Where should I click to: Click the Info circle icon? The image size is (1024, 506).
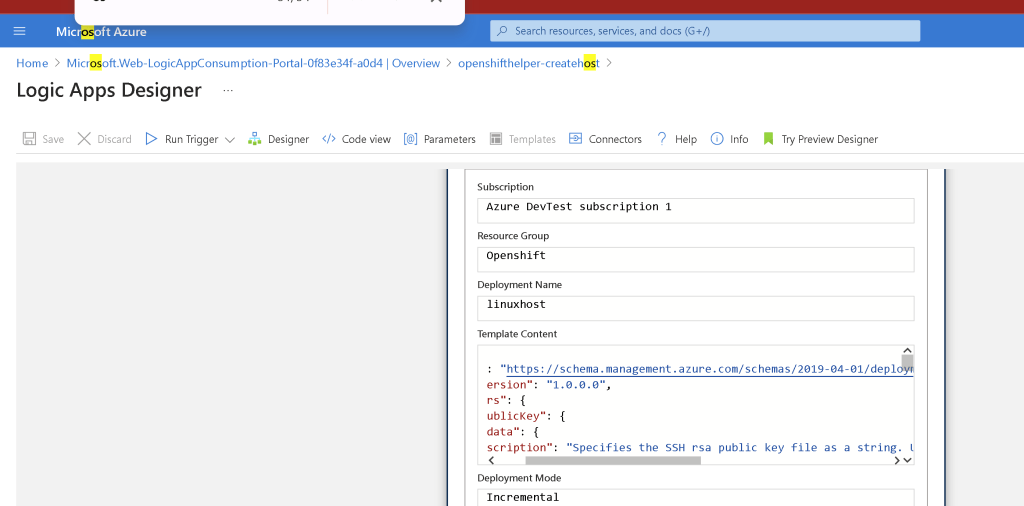pos(717,138)
